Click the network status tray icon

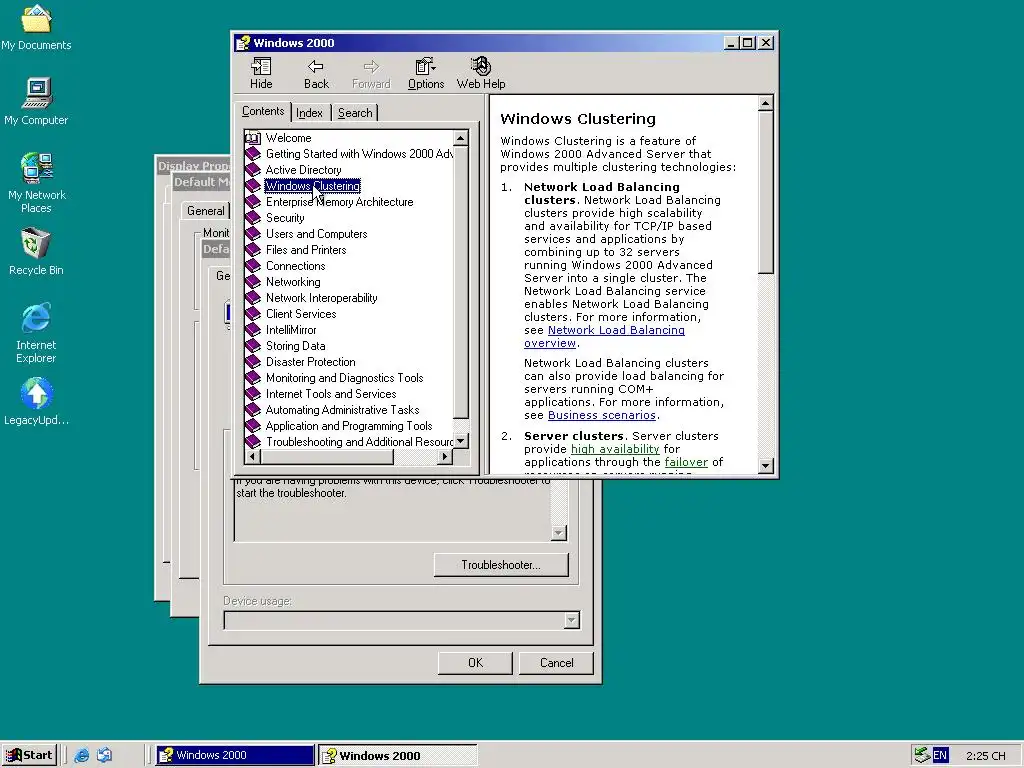922,756
